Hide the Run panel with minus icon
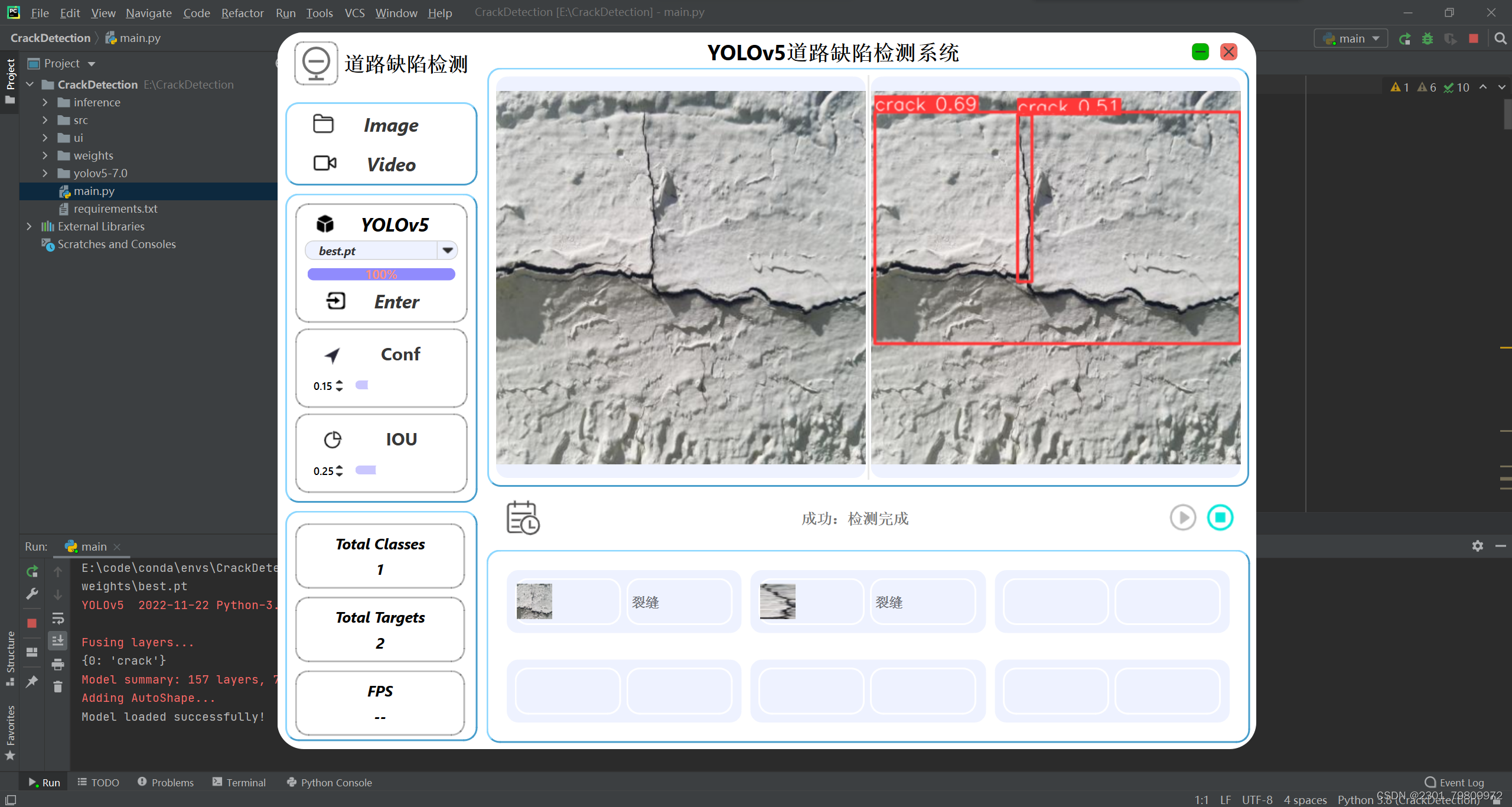The height and width of the screenshot is (807, 1512). click(x=1500, y=546)
